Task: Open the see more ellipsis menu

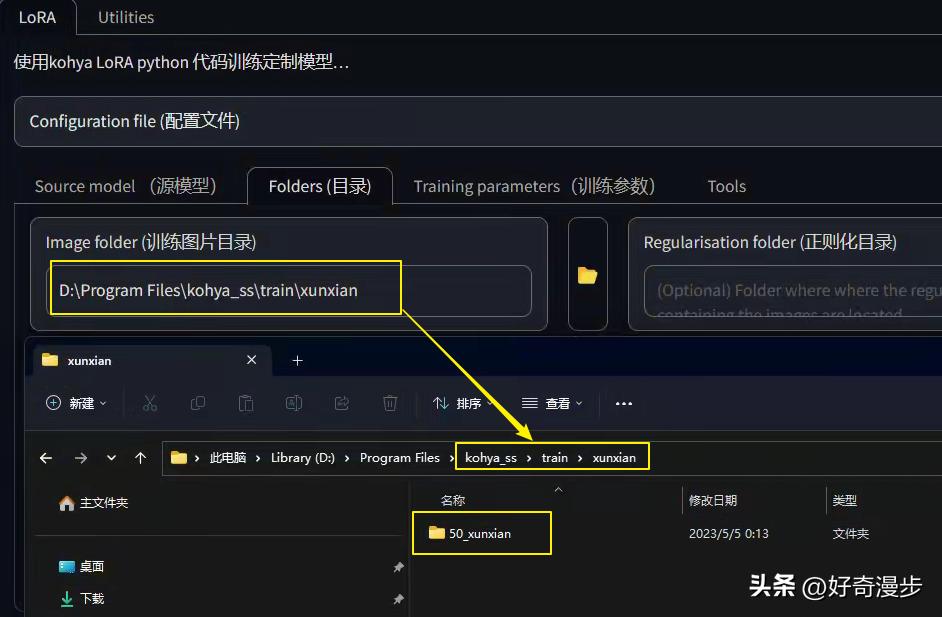Action: (x=624, y=403)
